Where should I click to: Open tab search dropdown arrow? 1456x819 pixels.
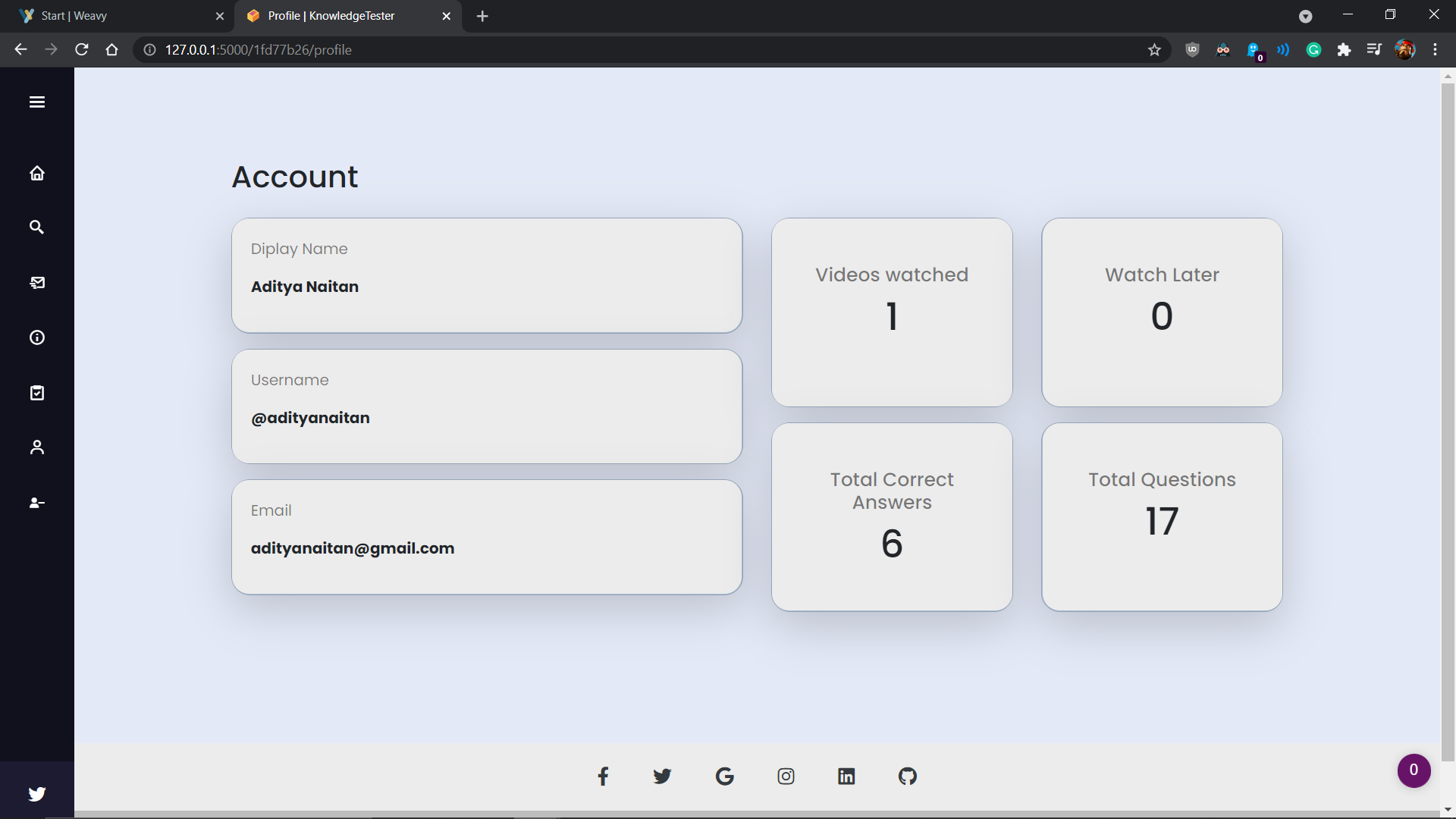[1305, 16]
